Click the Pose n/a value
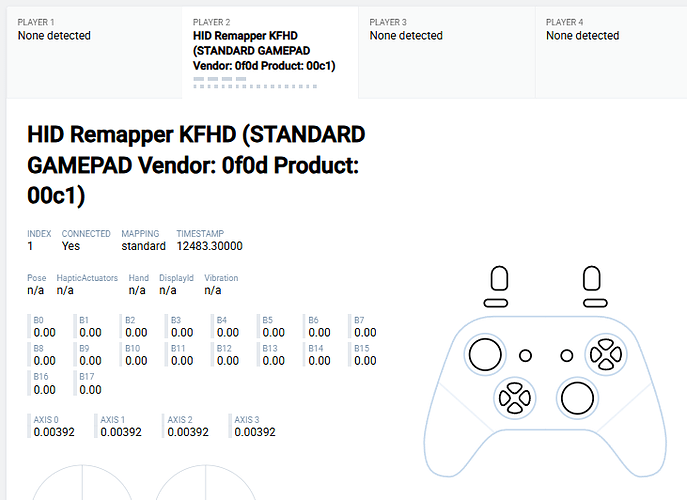Screen dimensions: 687x500 point(35,290)
